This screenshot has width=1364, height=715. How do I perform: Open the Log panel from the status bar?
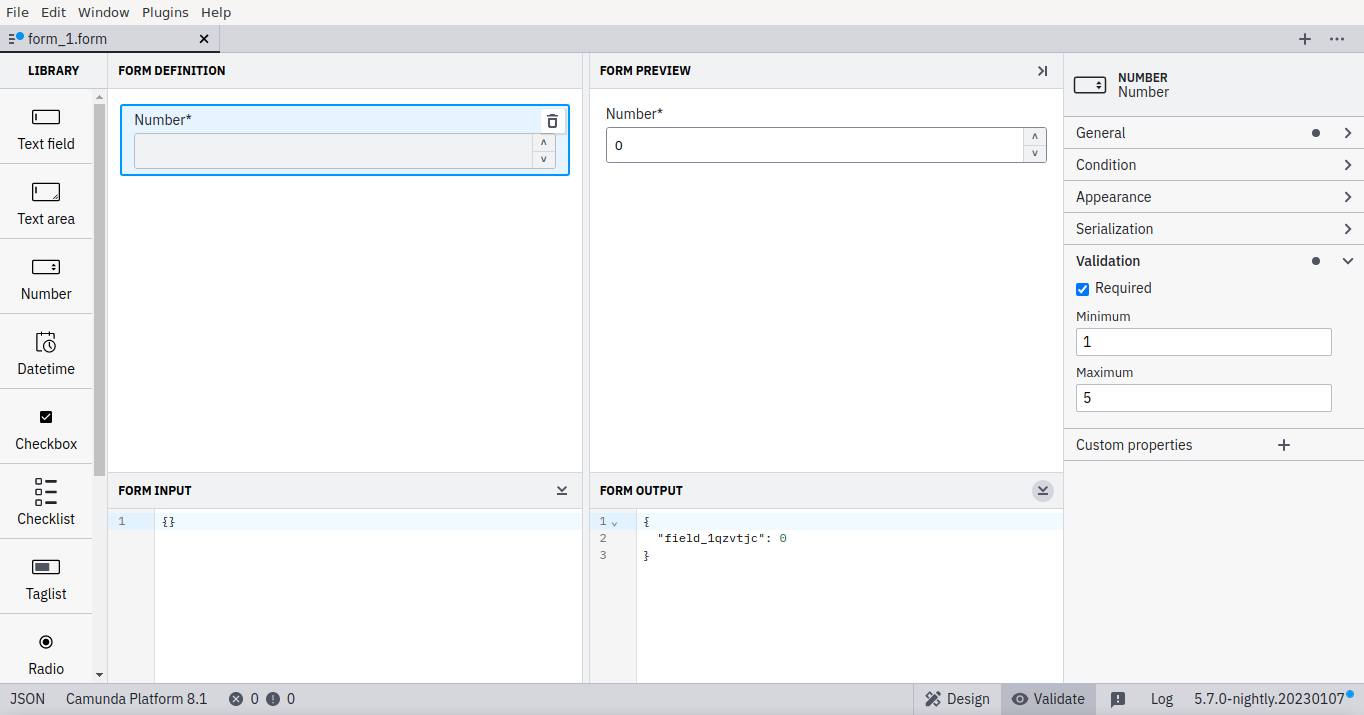click(x=1161, y=698)
